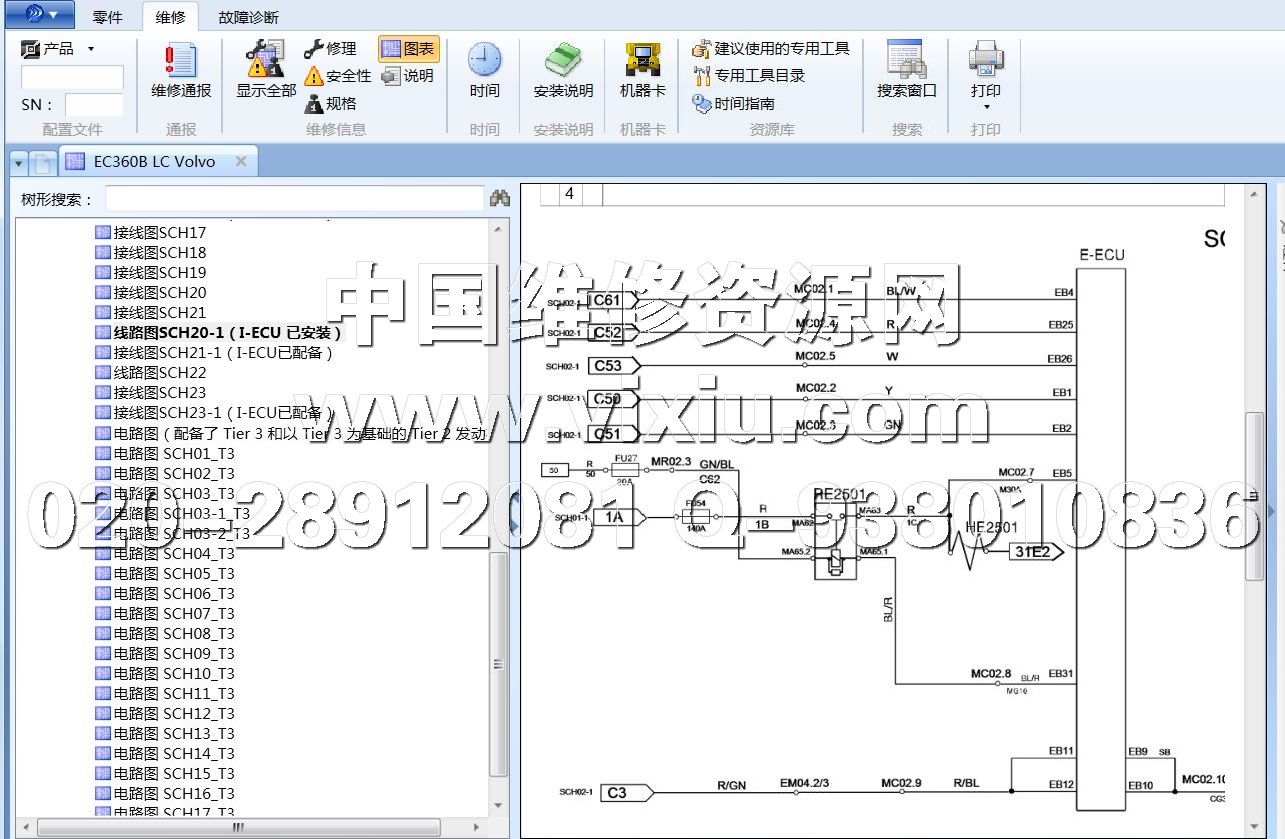
Task: Select the 安全性 safety warning icon
Action: 338,76
